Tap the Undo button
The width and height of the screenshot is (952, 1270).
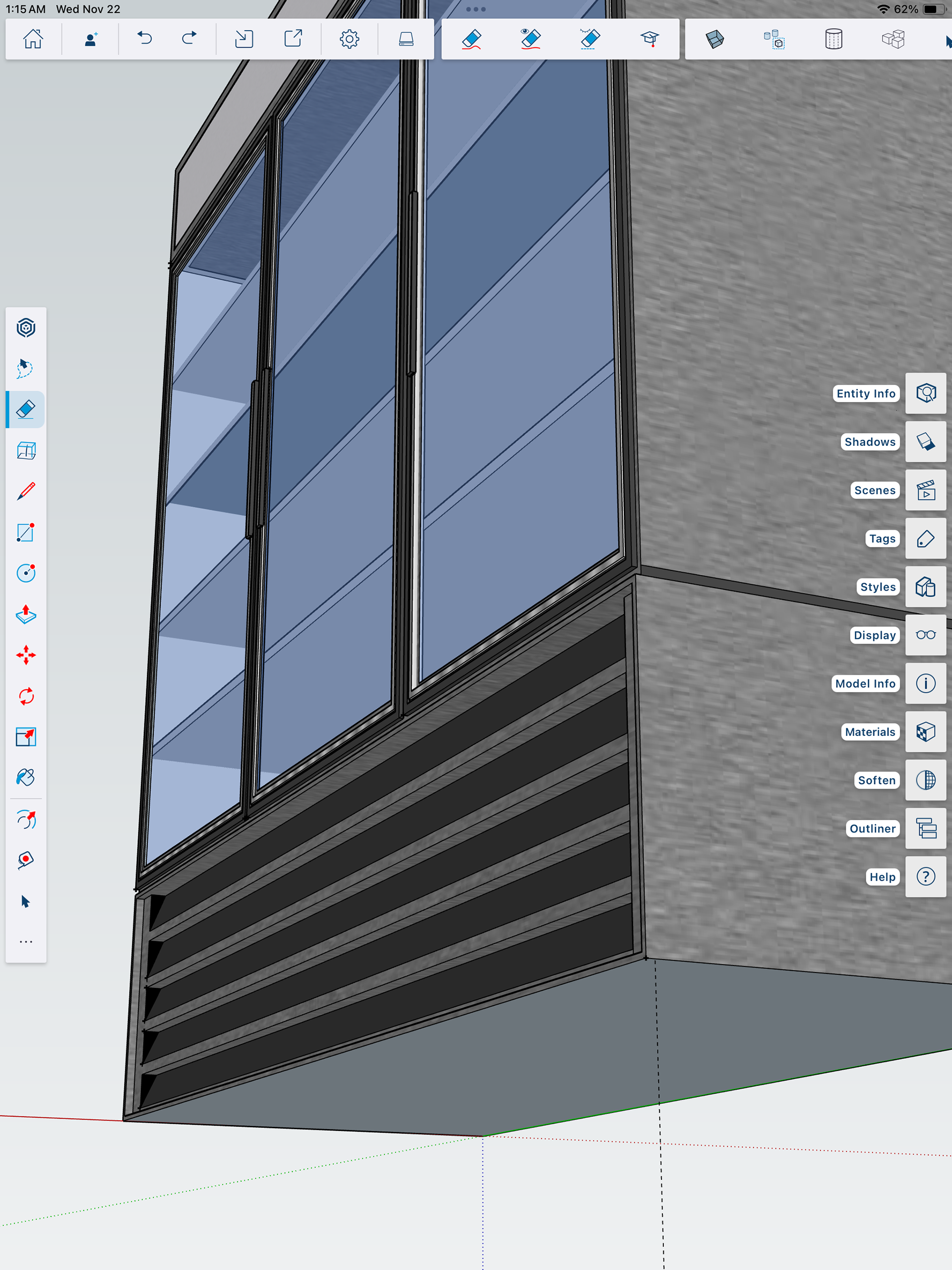coord(145,39)
